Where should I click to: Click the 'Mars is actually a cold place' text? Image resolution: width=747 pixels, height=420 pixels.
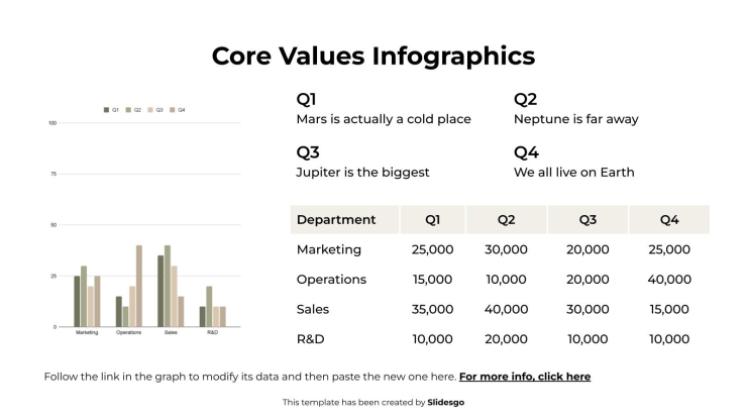pos(383,119)
